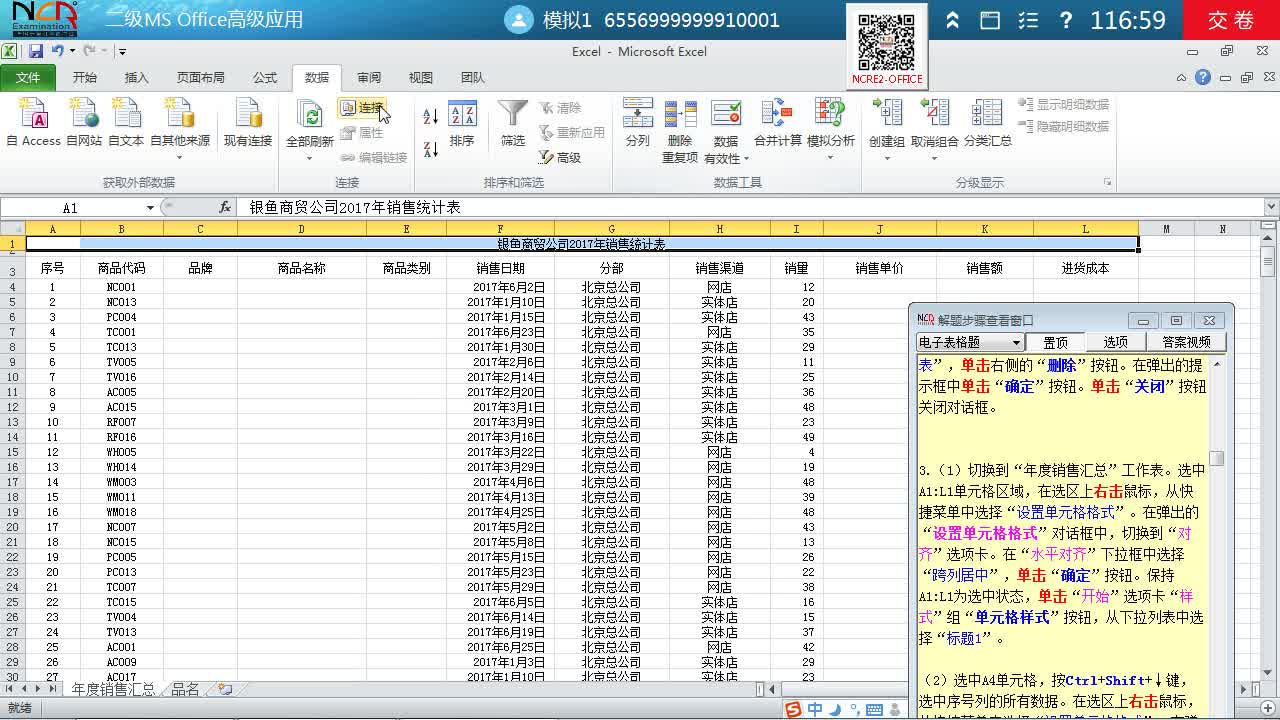The width and height of the screenshot is (1280, 720).
Task: Import data using 自 Access icon
Action: pyautogui.click(x=34, y=124)
